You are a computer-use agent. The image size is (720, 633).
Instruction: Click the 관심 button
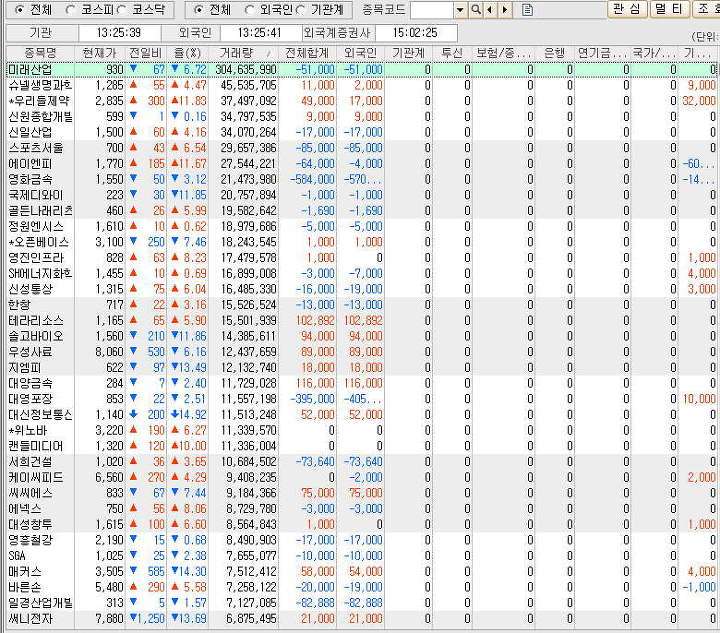(x=627, y=9)
